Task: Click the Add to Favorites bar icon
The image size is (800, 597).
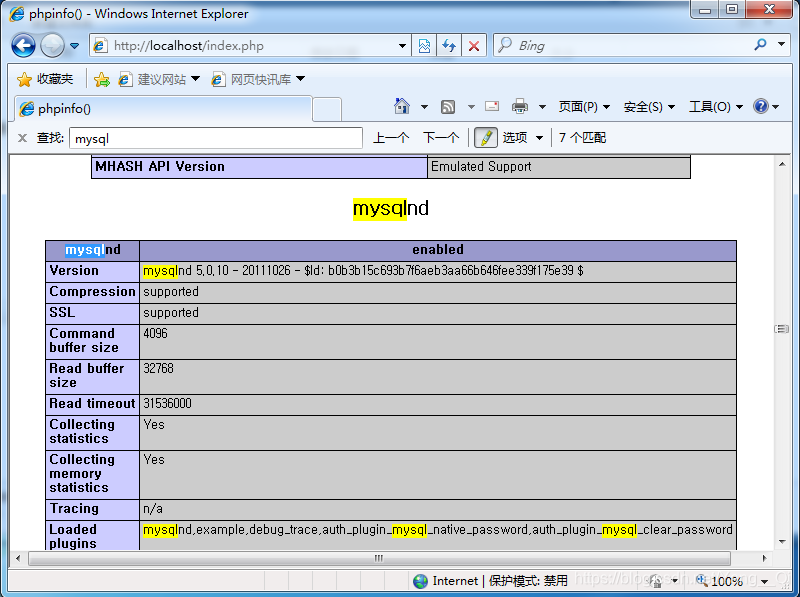Action: 102,79
